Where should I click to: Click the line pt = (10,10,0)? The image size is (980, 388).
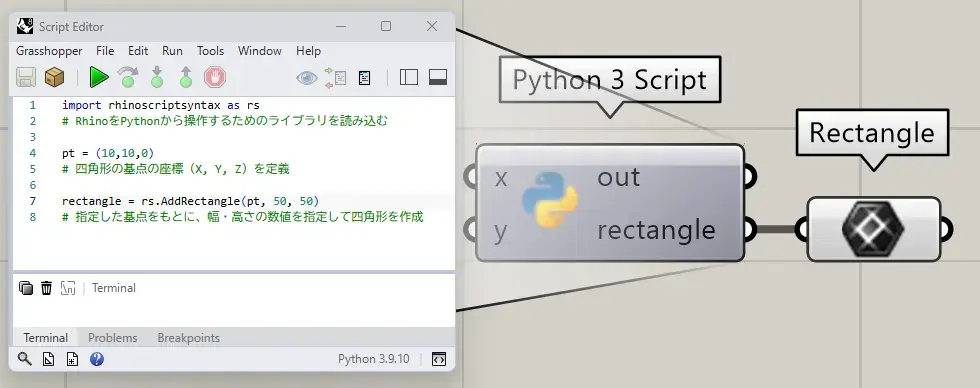tap(108, 153)
